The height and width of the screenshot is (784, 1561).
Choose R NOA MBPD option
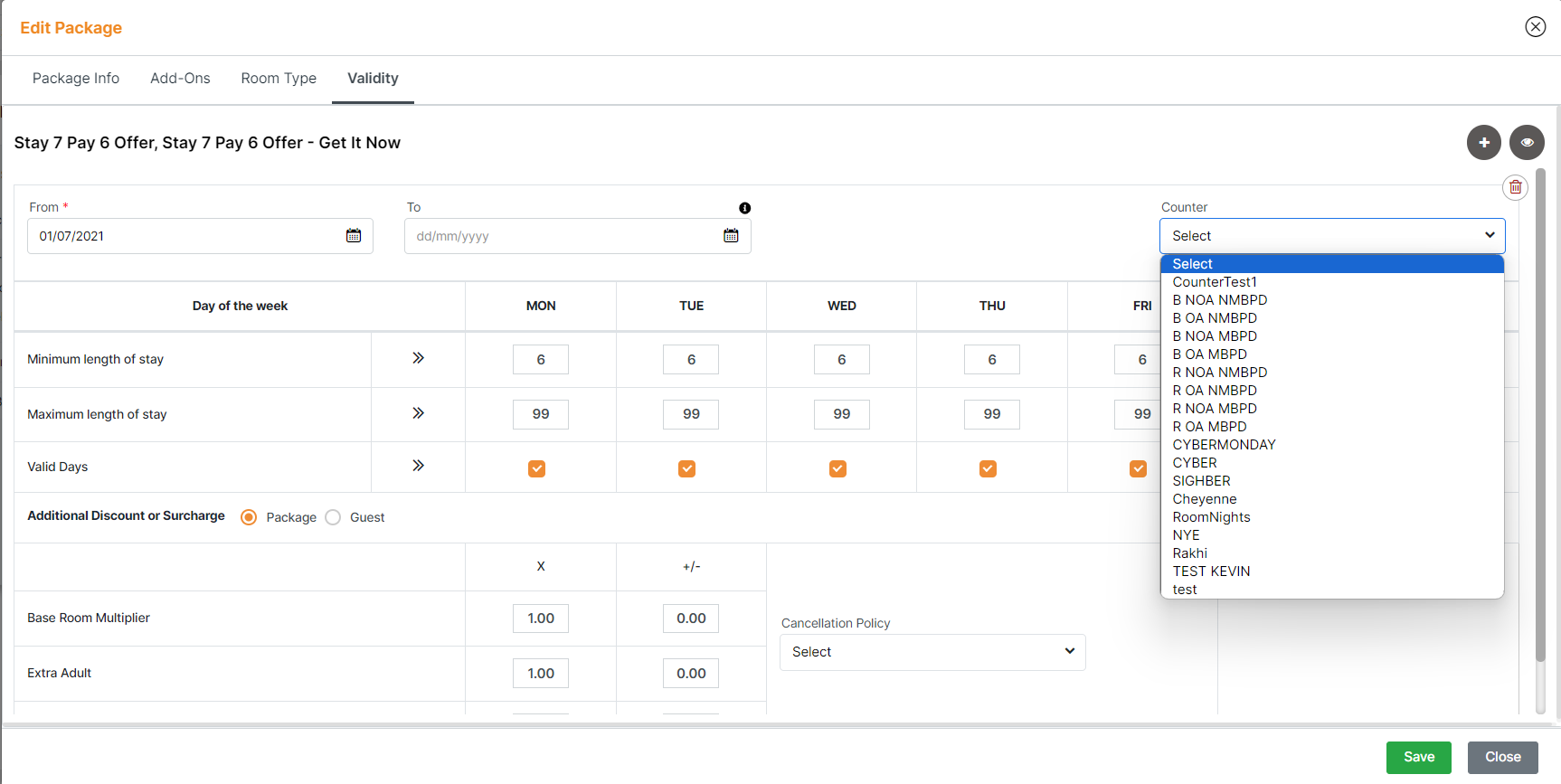pyautogui.click(x=1332, y=409)
